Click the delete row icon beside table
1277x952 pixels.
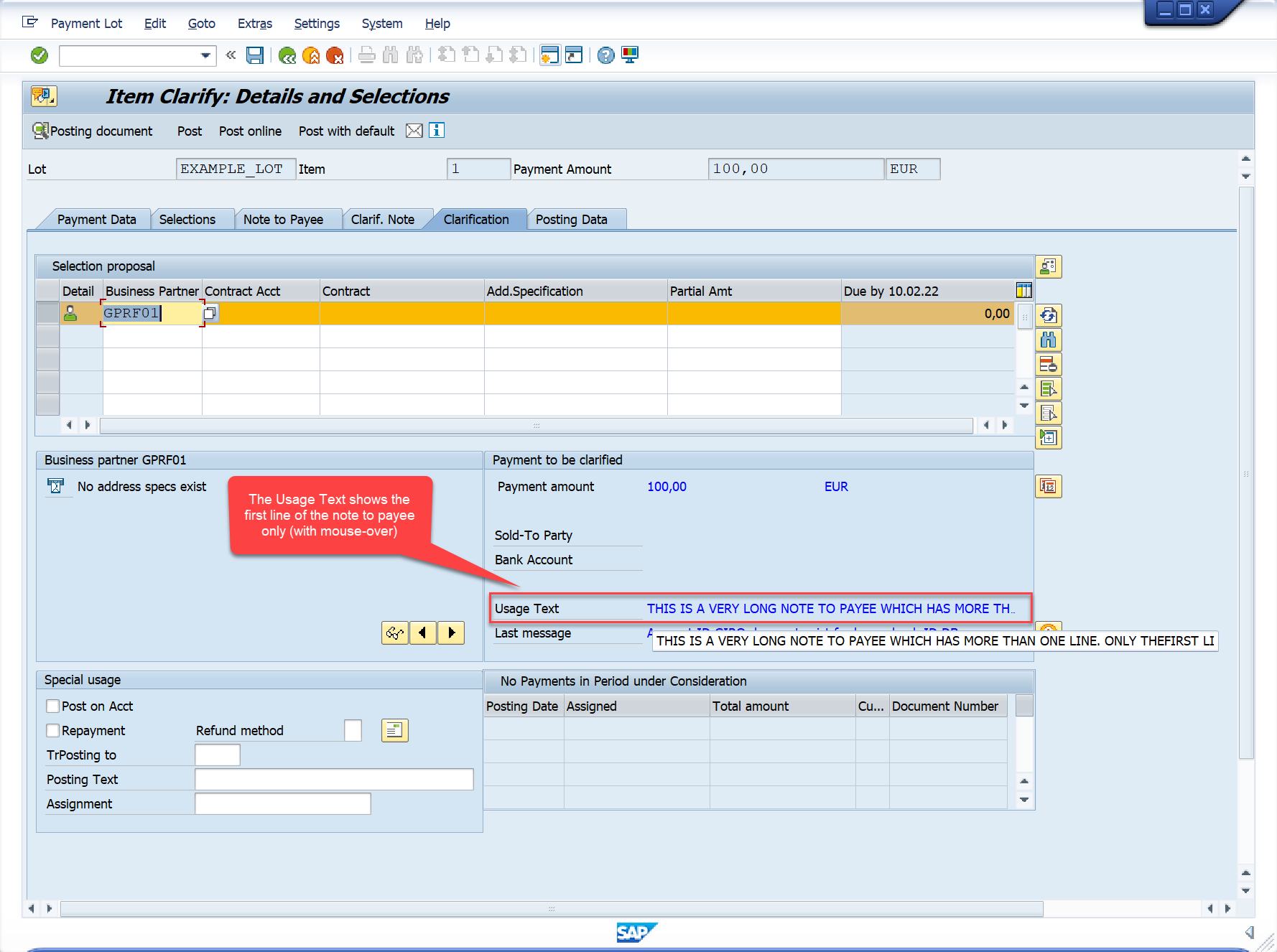point(1049,365)
